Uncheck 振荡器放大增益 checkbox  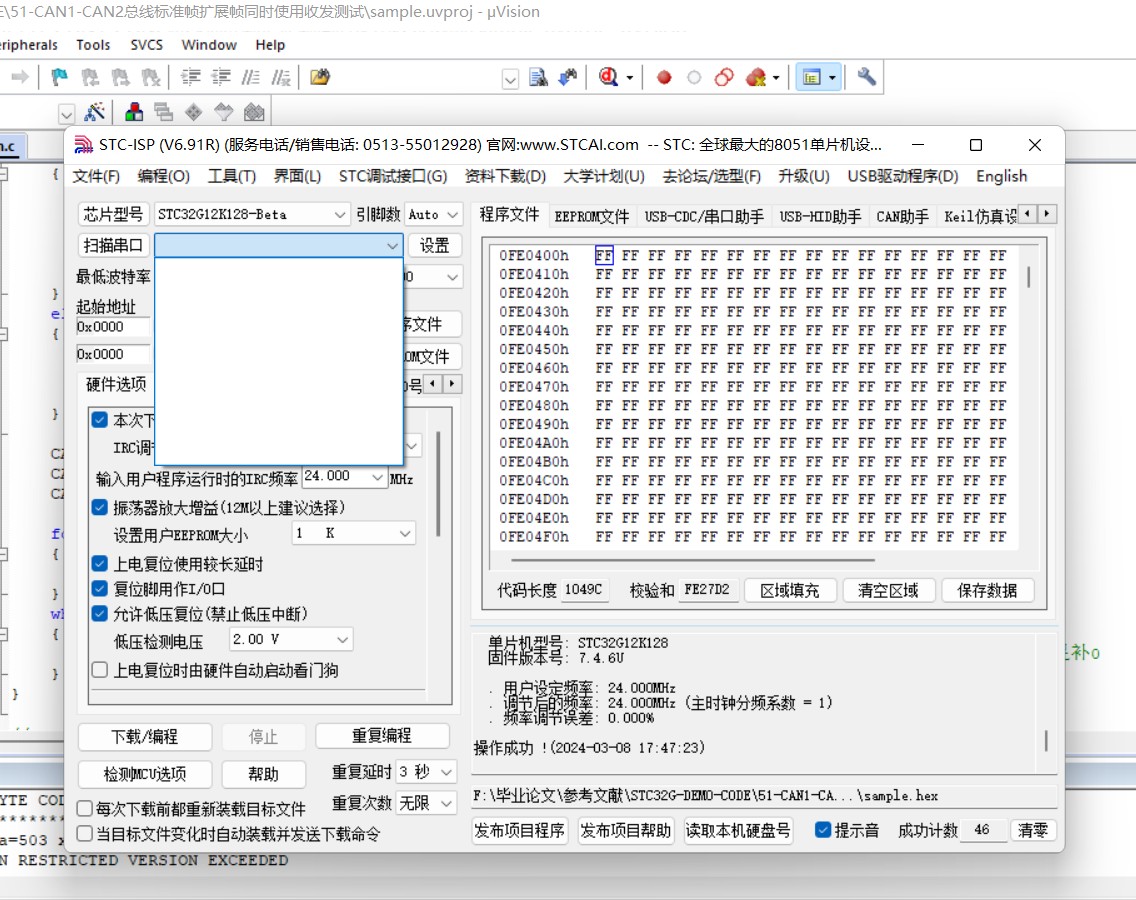100,507
